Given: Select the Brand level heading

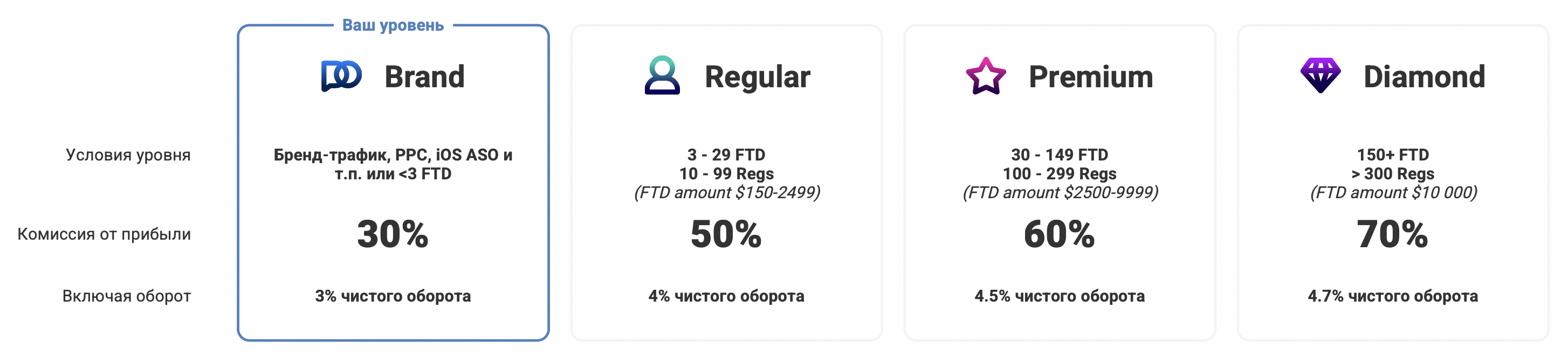Looking at the screenshot, I should 424,76.
